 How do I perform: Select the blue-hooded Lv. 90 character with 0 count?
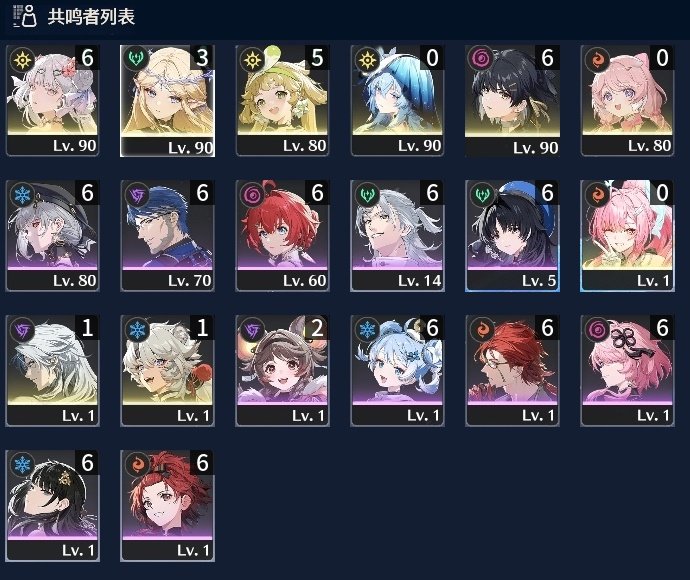(x=397, y=100)
